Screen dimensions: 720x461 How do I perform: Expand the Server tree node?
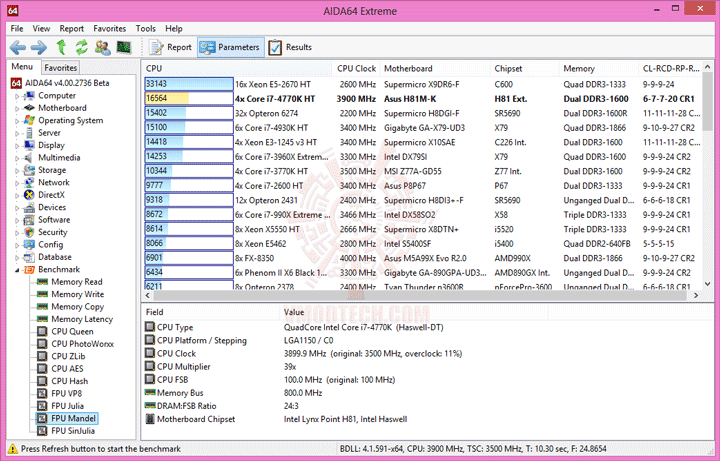17,134
